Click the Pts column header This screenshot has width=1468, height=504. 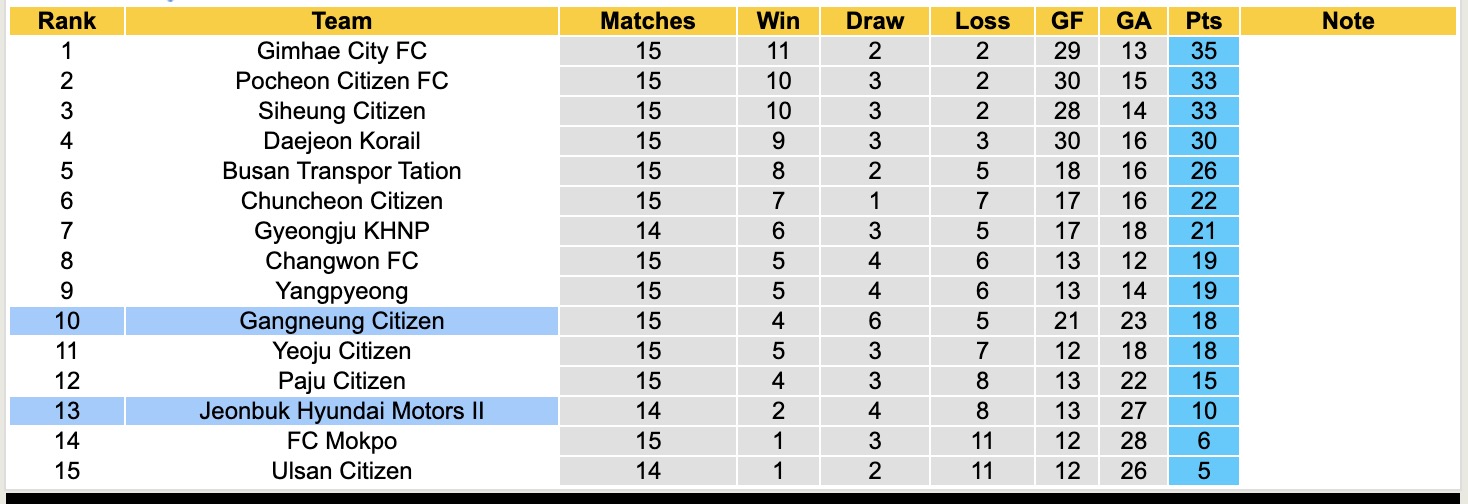click(1203, 21)
